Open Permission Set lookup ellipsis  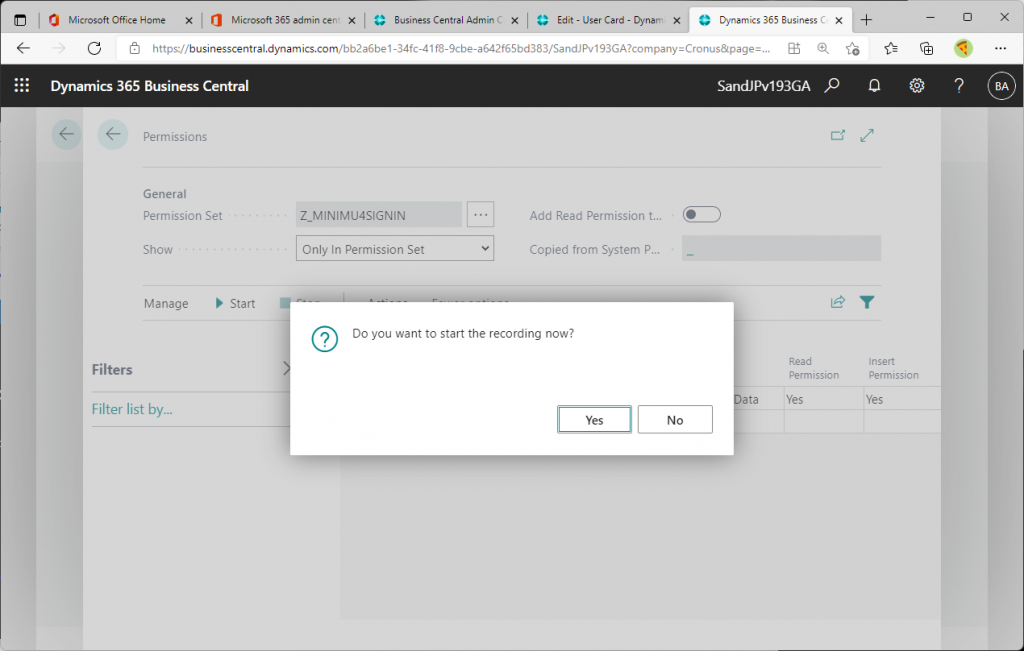[x=481, y=215]
